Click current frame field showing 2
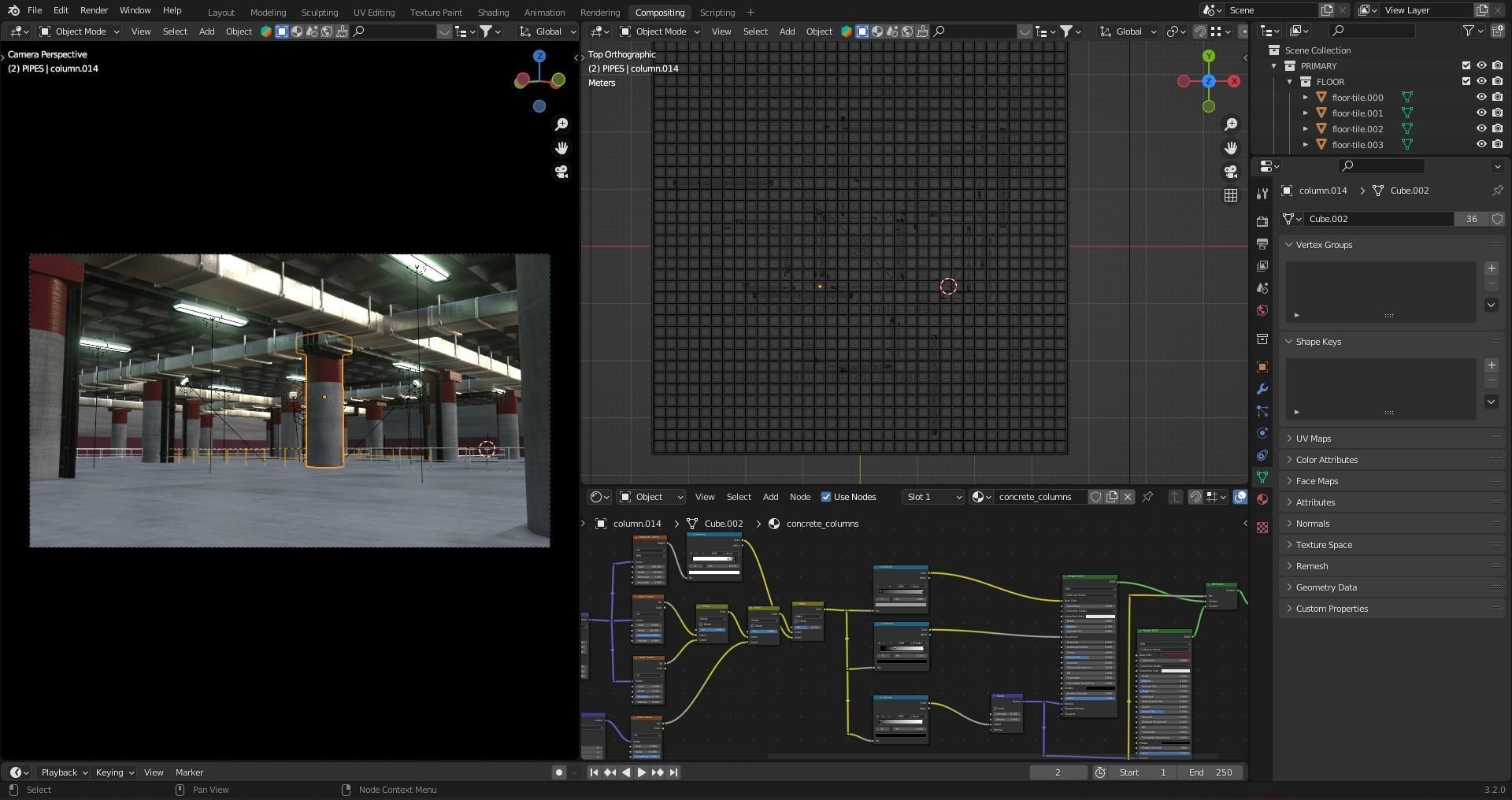Screen dimensions: 1512x800 pos(1058,772)
